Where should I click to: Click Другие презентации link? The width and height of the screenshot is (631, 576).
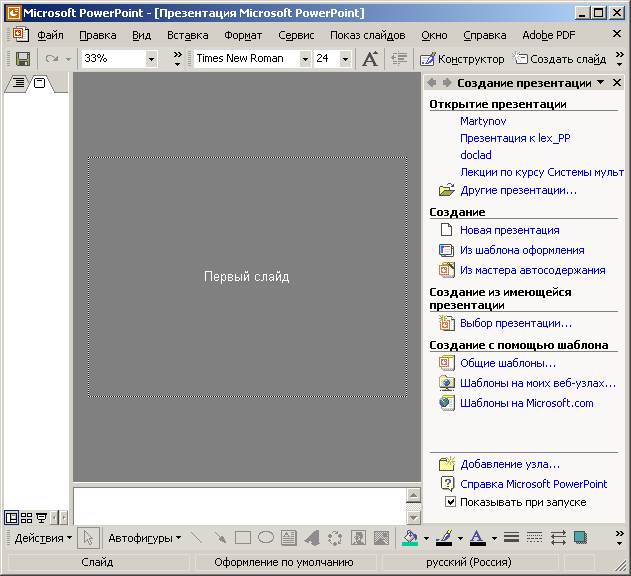click(x=518, y=190)
